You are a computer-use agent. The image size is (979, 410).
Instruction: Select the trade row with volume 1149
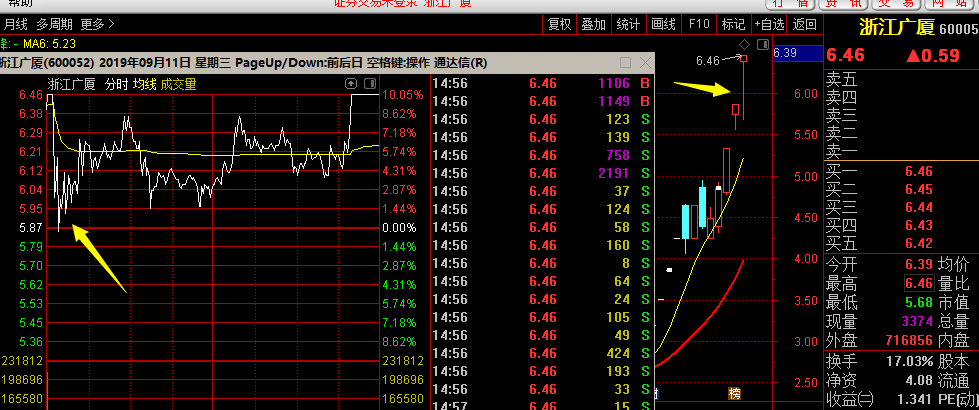pos(542,101)
